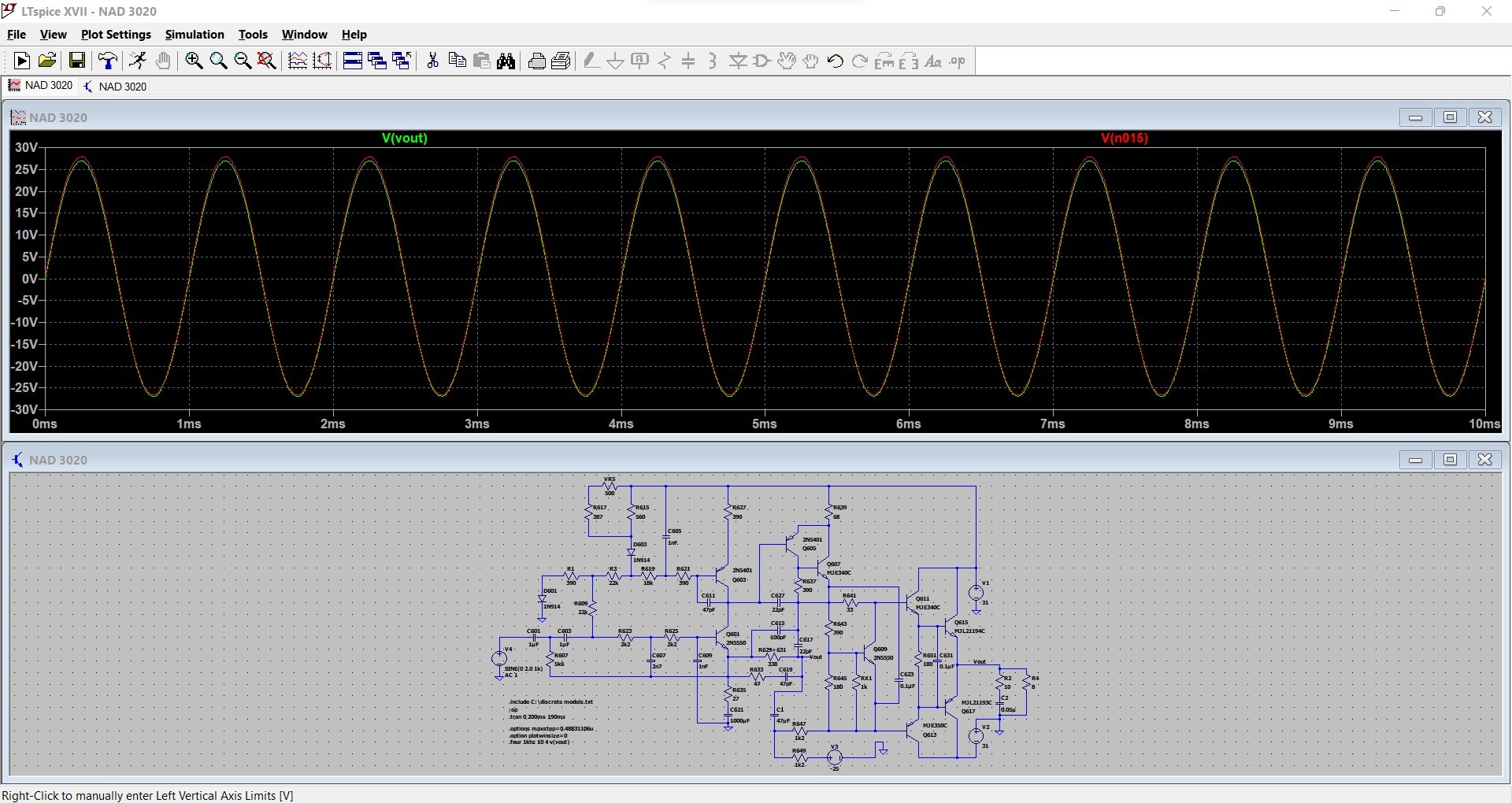The width and height of the screenshot is (1512, 803).
Task: Click the Zoom full extents icon
Action: coord(267,61)
